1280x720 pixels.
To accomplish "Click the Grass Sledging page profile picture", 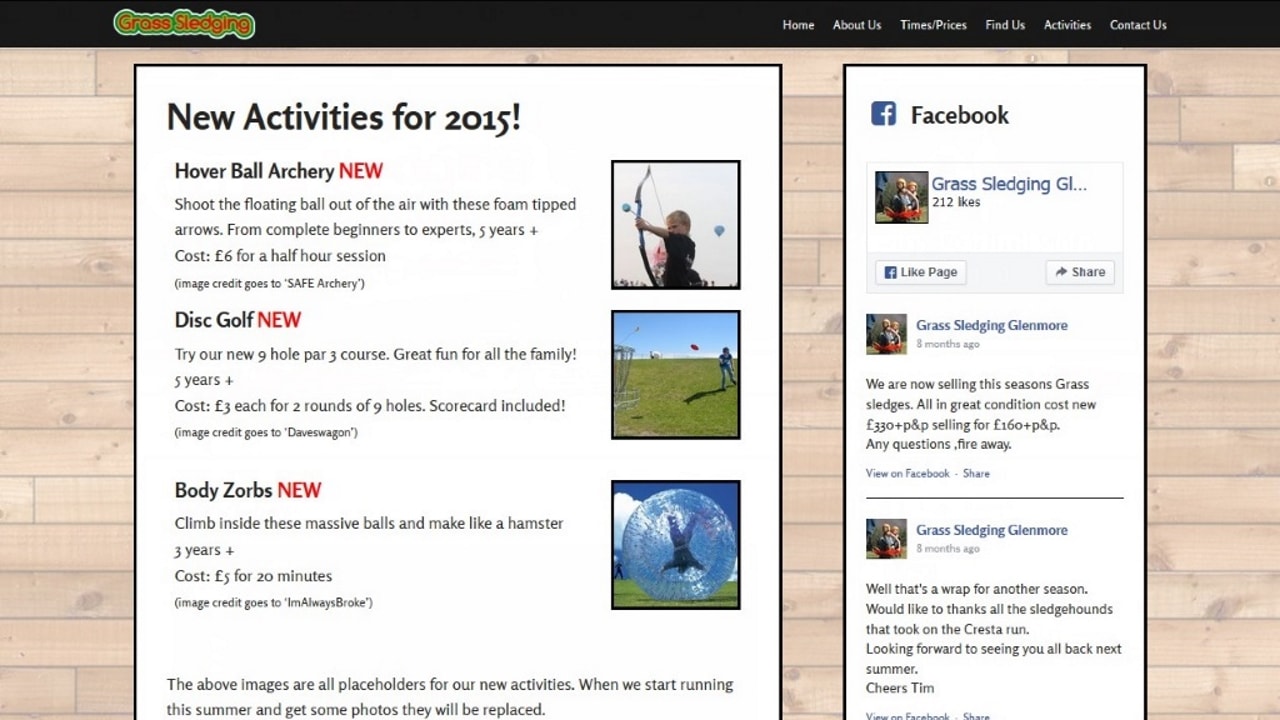I will click(900, 197).
